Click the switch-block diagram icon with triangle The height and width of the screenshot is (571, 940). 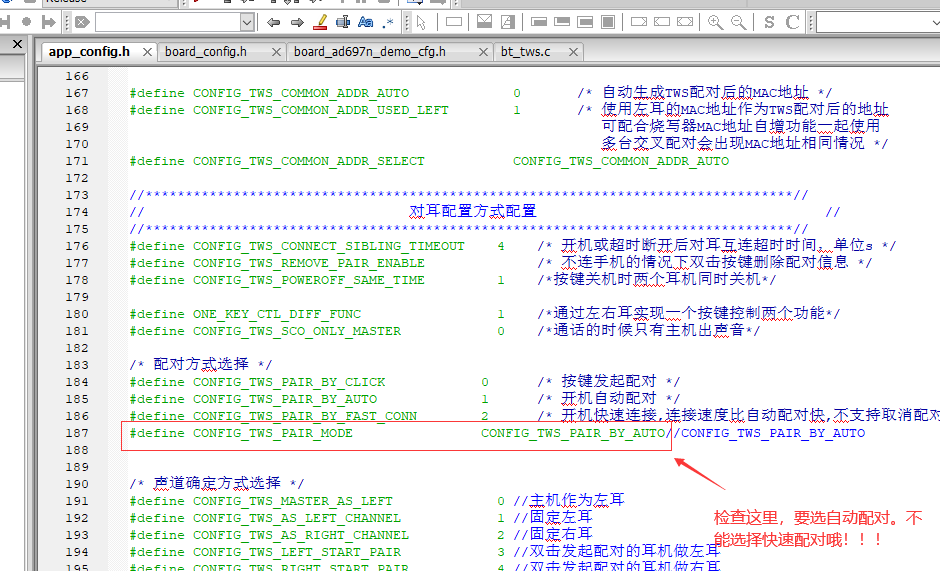click(x=508, y=22)
